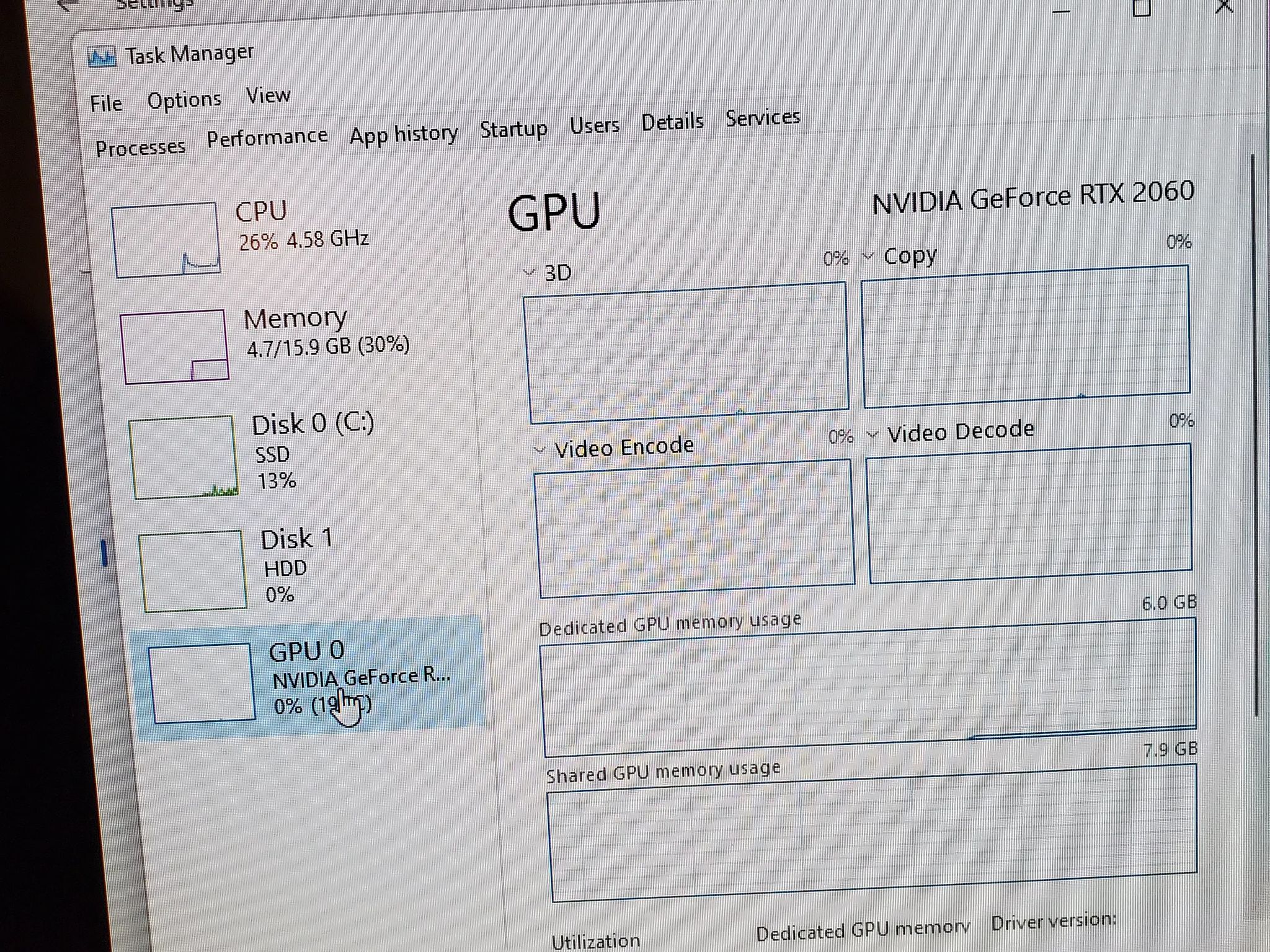Click the NVIDIA GeForce RTX 2060 label
The height and width of the screenshot is (952, 1270).
[x=1033, y=196]
